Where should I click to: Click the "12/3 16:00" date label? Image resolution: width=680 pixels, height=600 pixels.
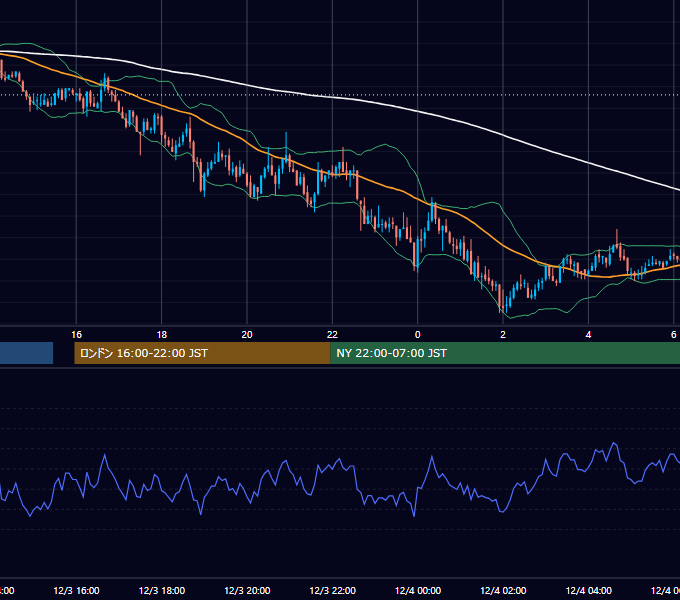coord(76,590)
